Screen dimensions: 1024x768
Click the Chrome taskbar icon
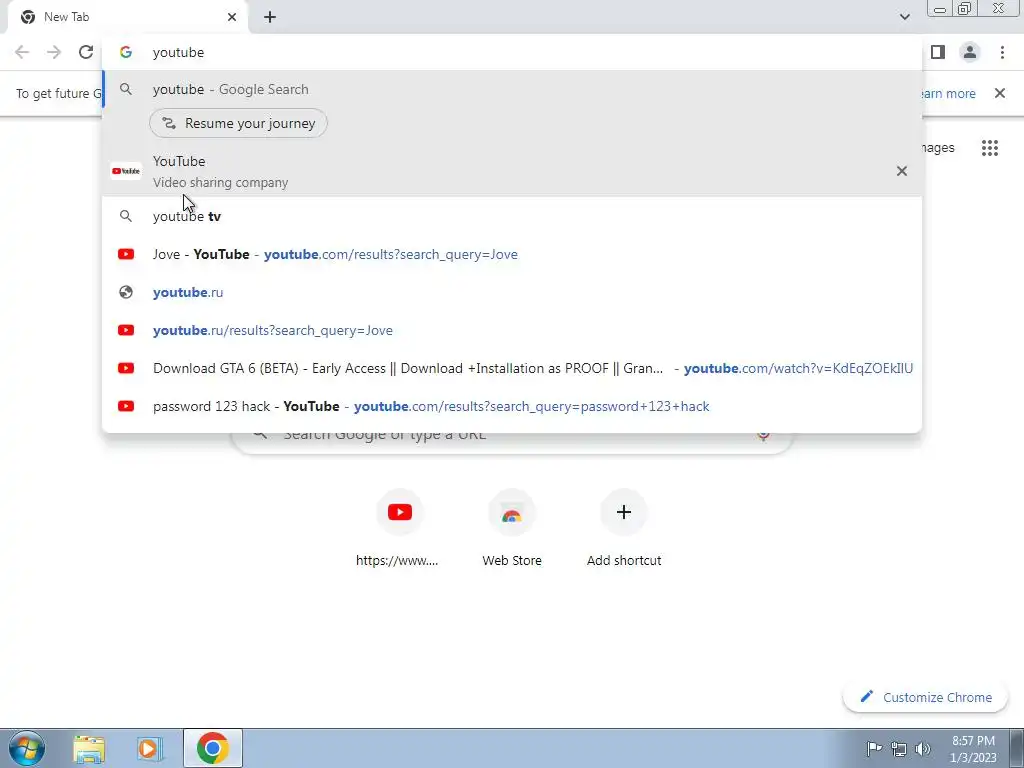[212, 748]
